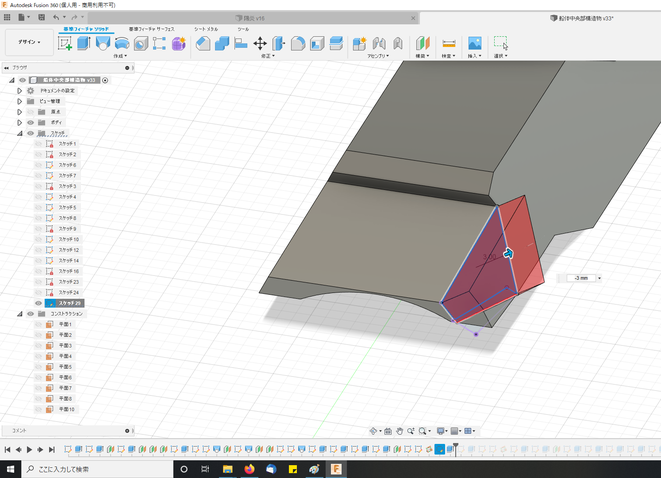Activate the root component radio button
The image size is (661, 478).
(x=105, y=80)
